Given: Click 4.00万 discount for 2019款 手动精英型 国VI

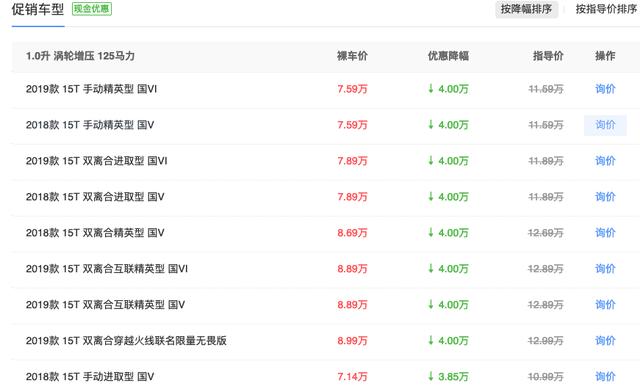Looking at the screenshot, I should [x=448, y=89].
